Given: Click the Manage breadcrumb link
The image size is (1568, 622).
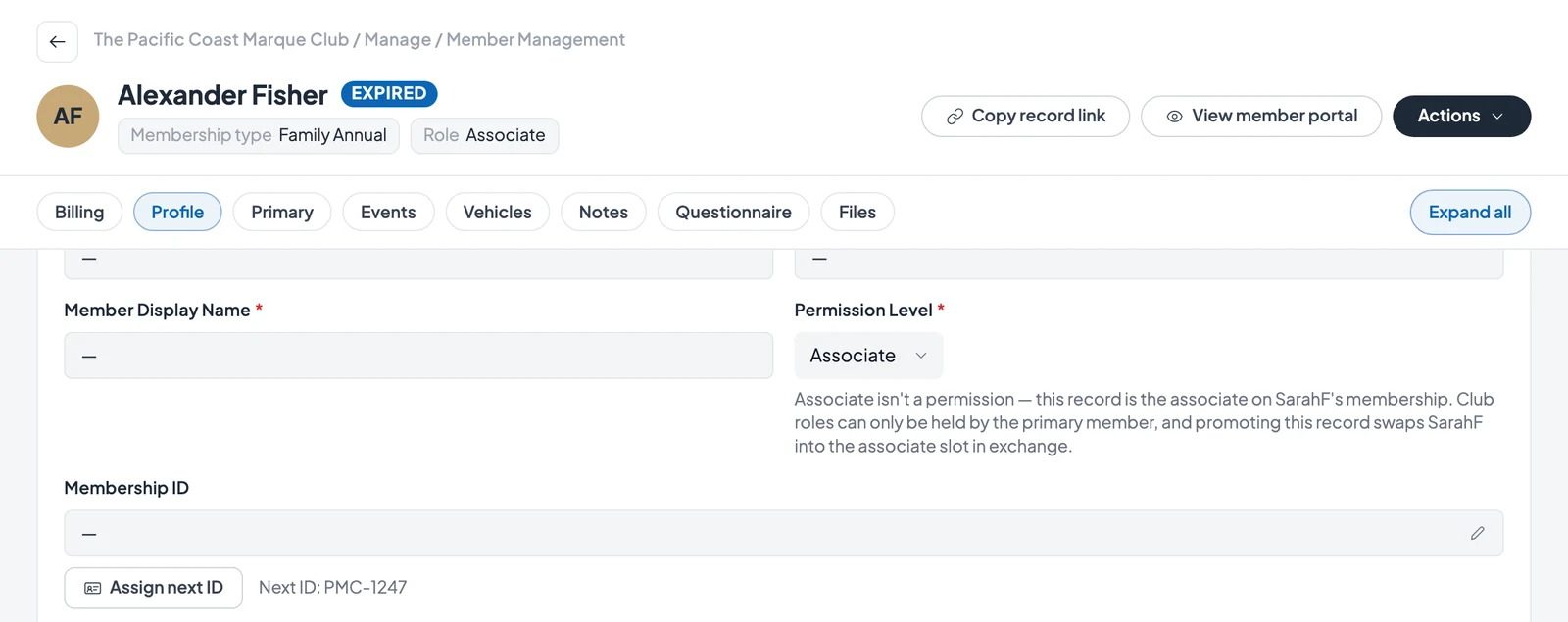Looking at the screenshot, I should coord(398,40).
